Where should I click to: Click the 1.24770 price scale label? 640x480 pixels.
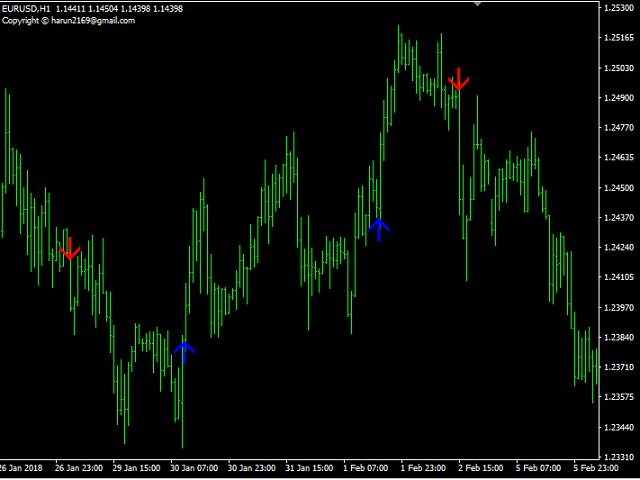tap(619, 128)
